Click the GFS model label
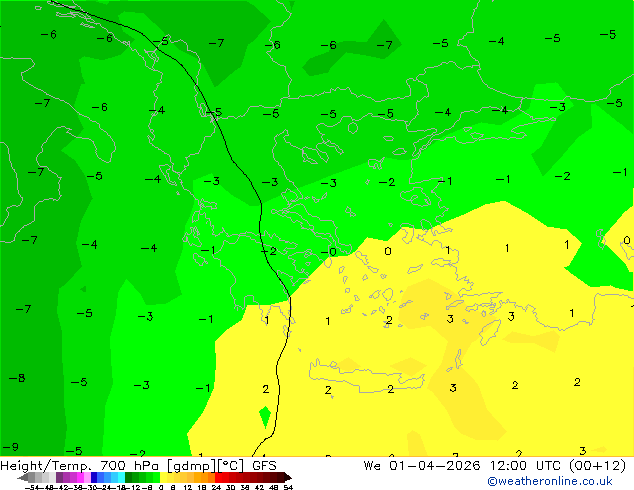The width and height of the screenshot is (634, 490). [x=264, y=466]
